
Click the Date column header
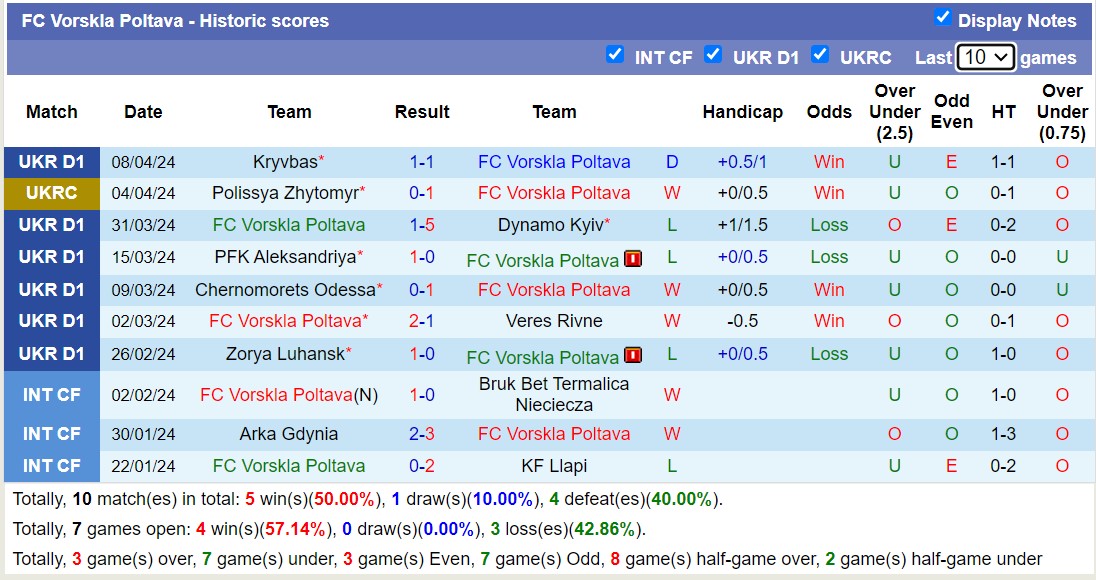143,112
